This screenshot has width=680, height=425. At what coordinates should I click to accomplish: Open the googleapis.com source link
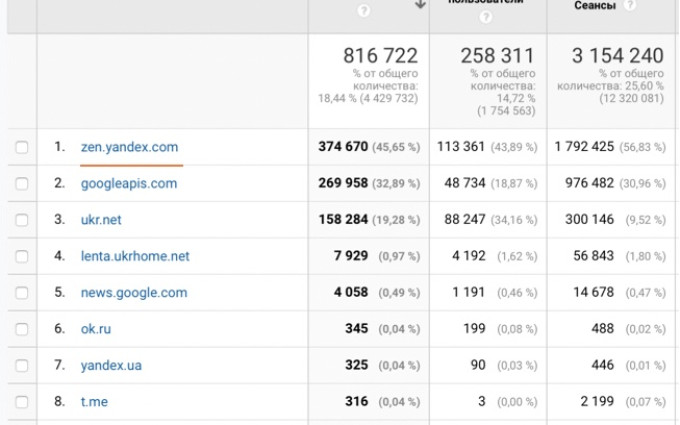(x=129, y=183)
